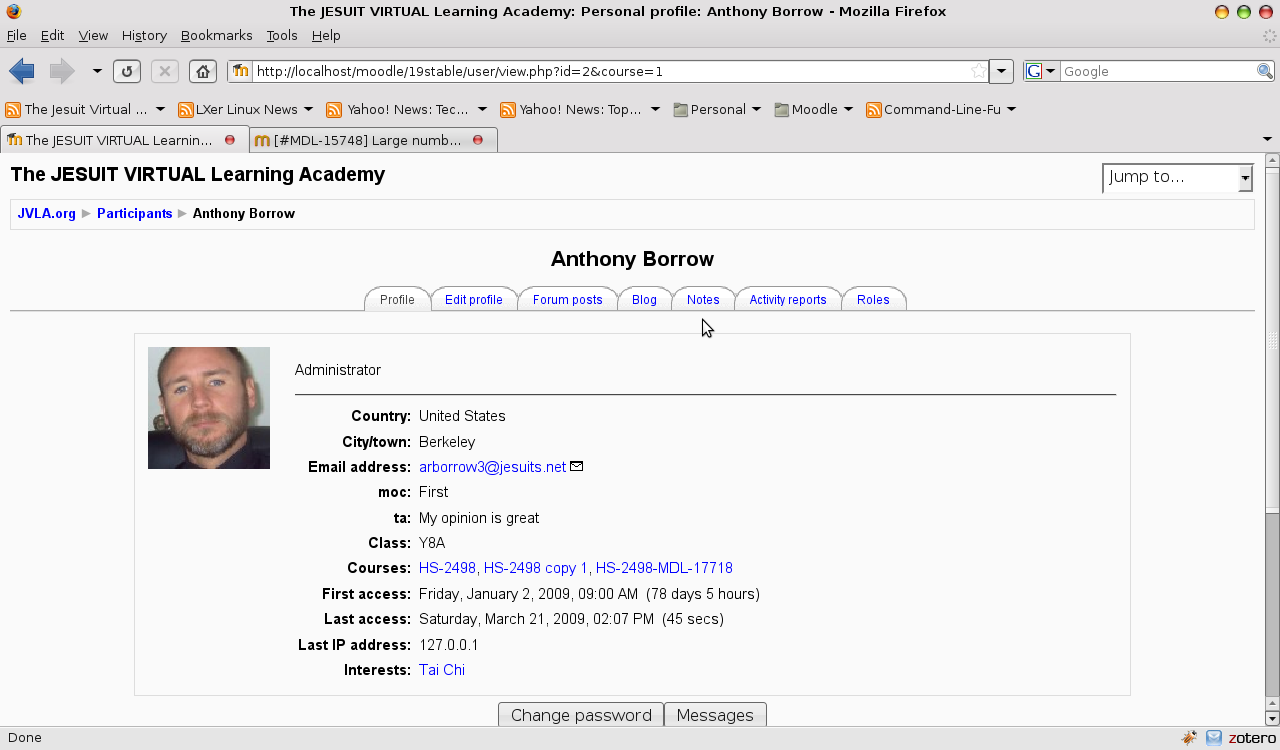
Task: Switch to The JESUIT VIRTUAL Learning browser tab
Action: point(124,140)
